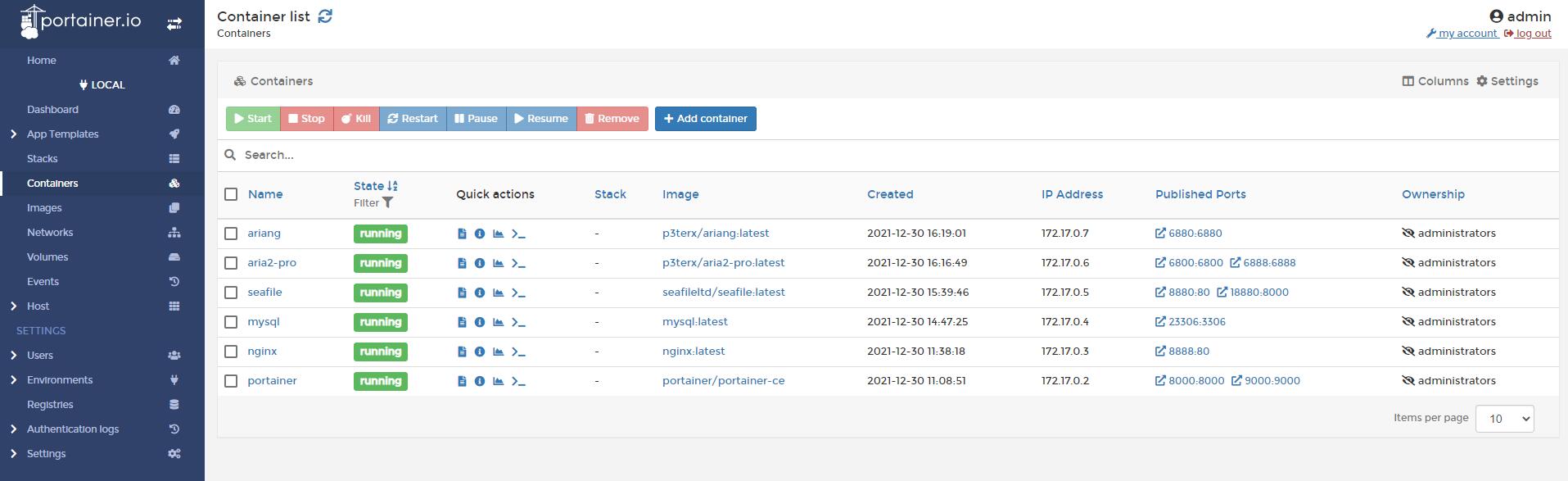1568x481 pixels.
Task: Click the Events history icon
Action: coord(174,281)
